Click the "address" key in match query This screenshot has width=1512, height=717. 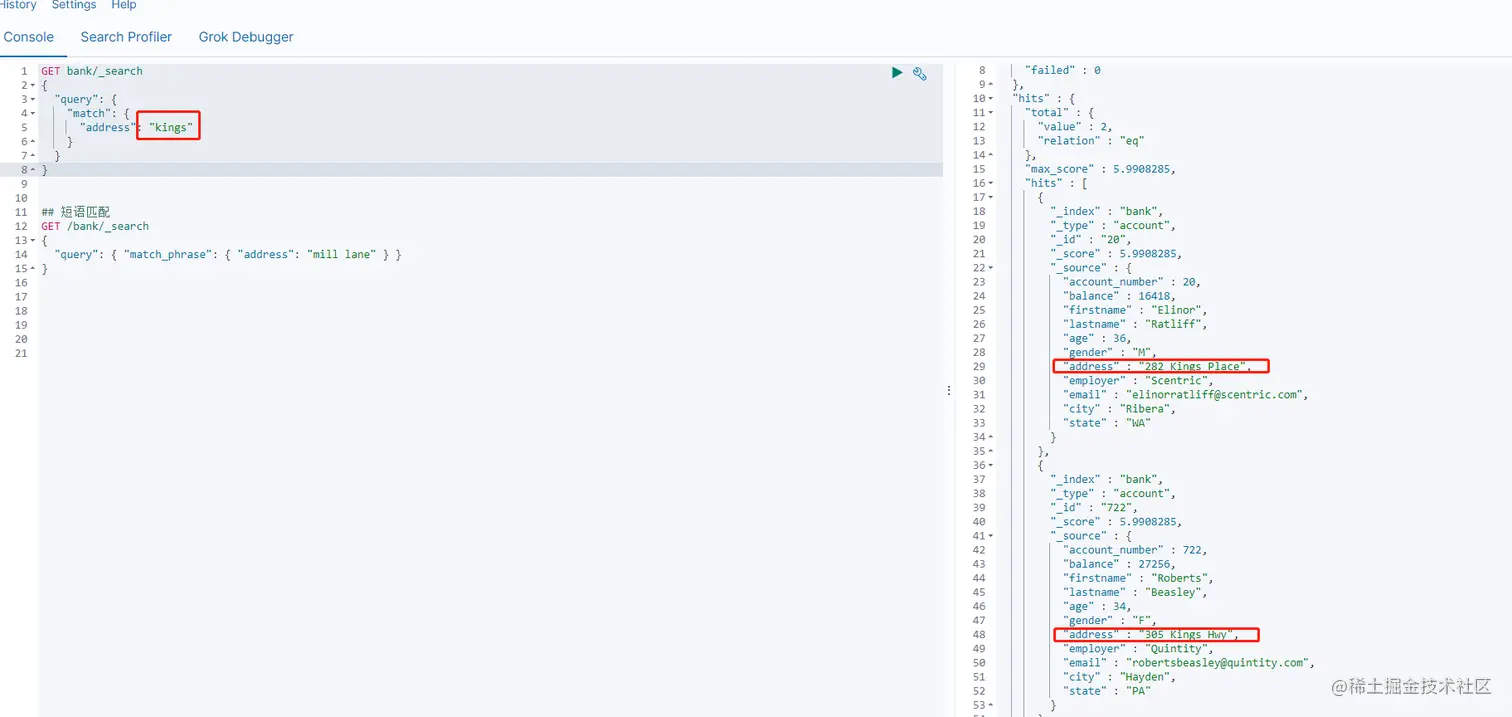[x=105, y=128]
